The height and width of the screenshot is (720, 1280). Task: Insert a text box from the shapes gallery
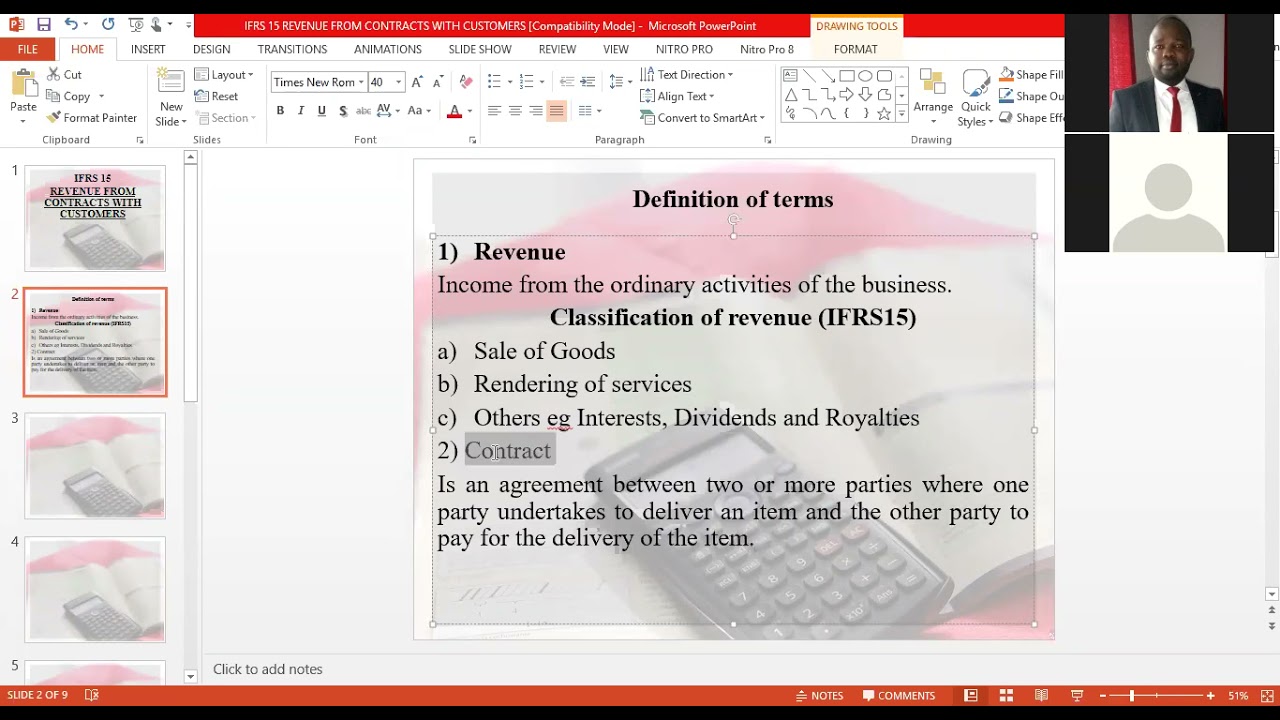tap(791, 76)
